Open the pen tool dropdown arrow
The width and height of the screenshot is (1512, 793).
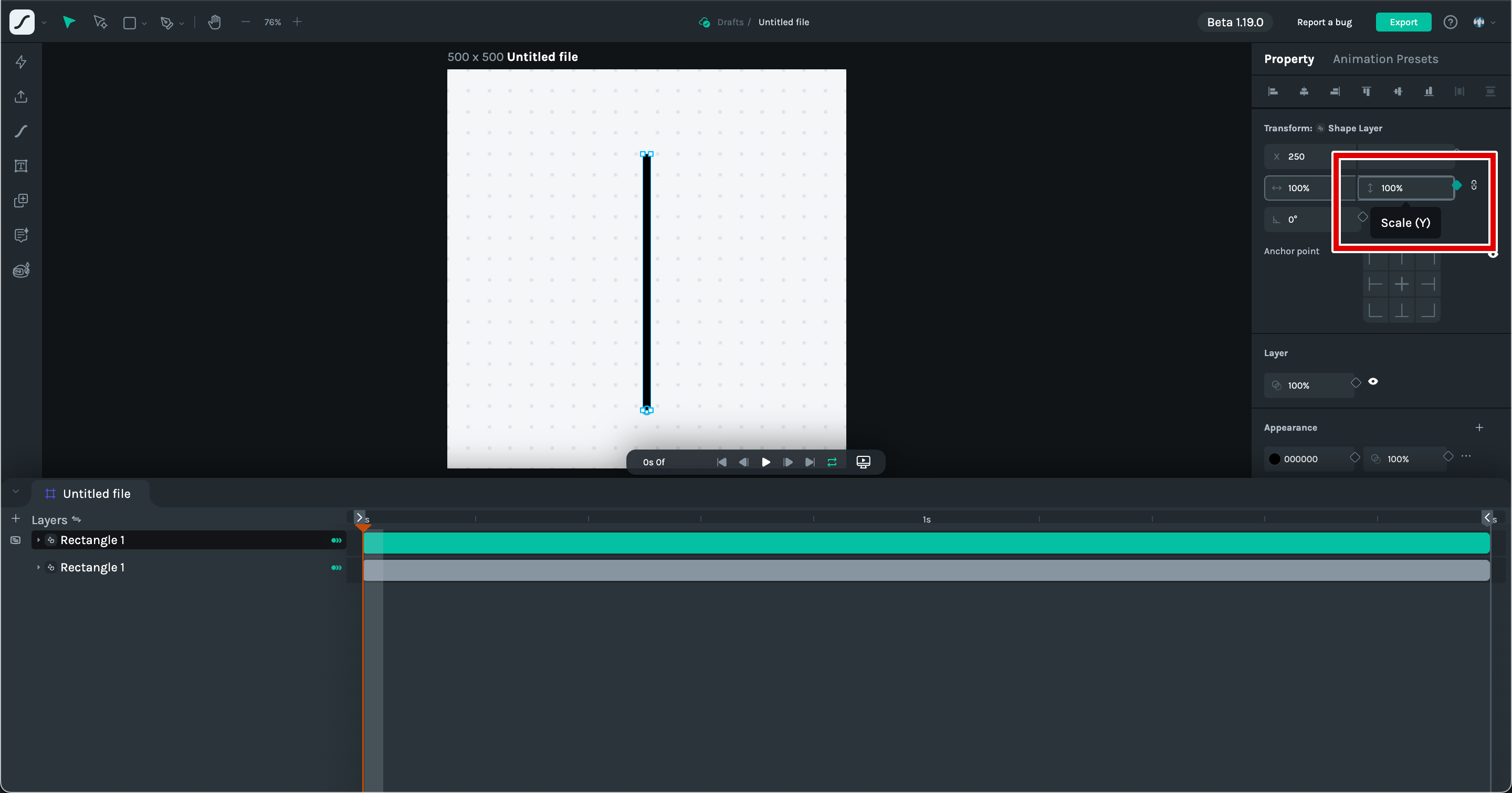click(x=182, y=24)
